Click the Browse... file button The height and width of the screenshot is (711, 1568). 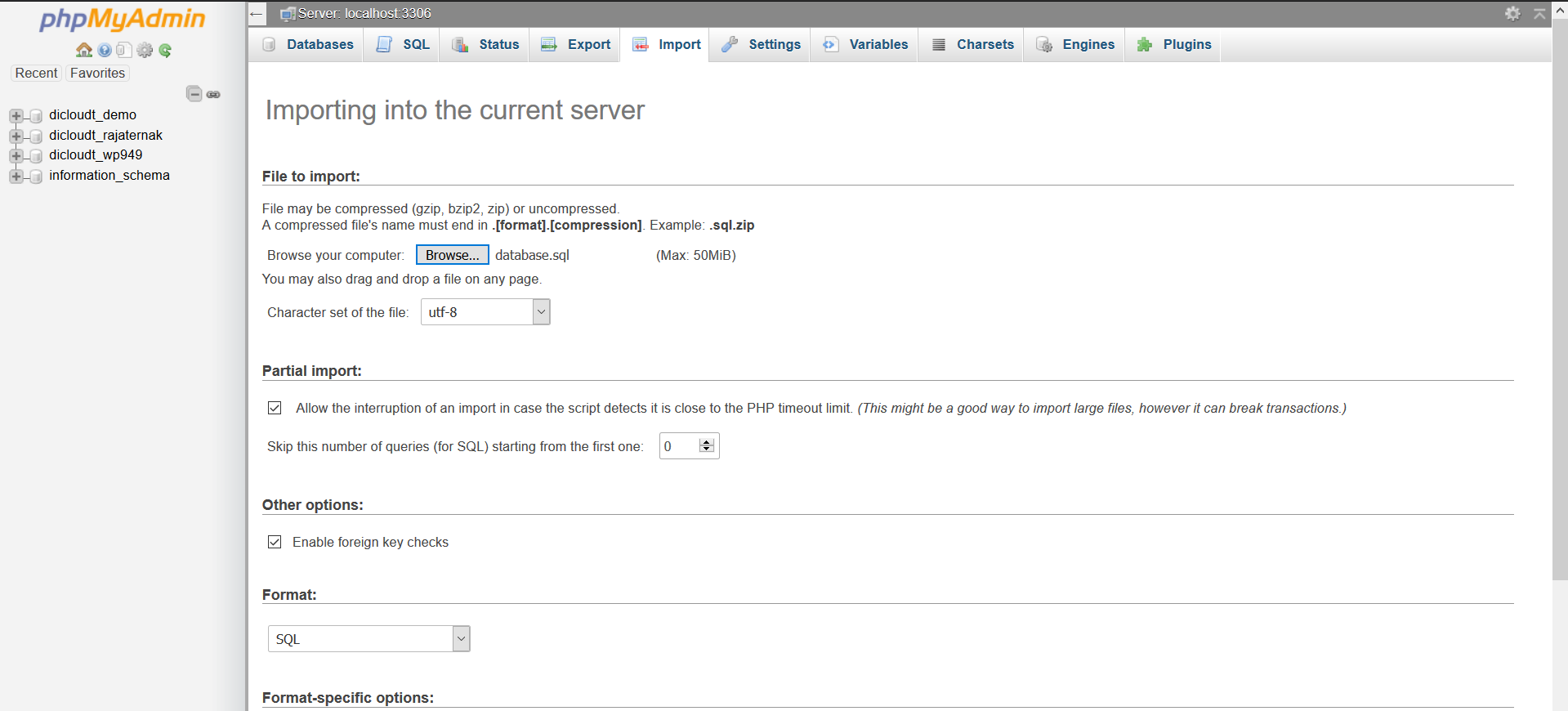[452, 255]
